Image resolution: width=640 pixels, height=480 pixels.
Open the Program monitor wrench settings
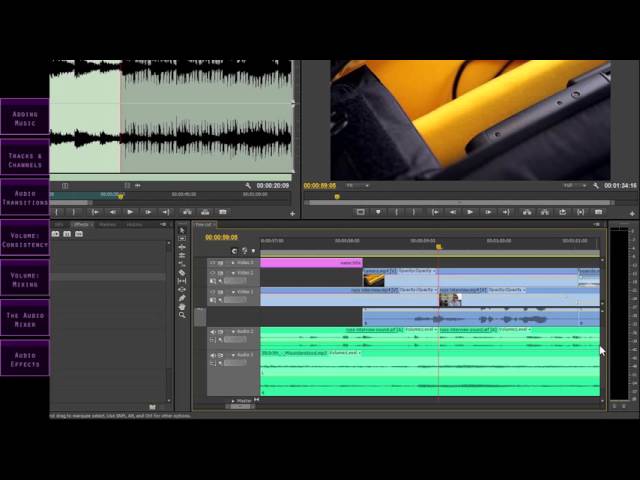[596, 186]
